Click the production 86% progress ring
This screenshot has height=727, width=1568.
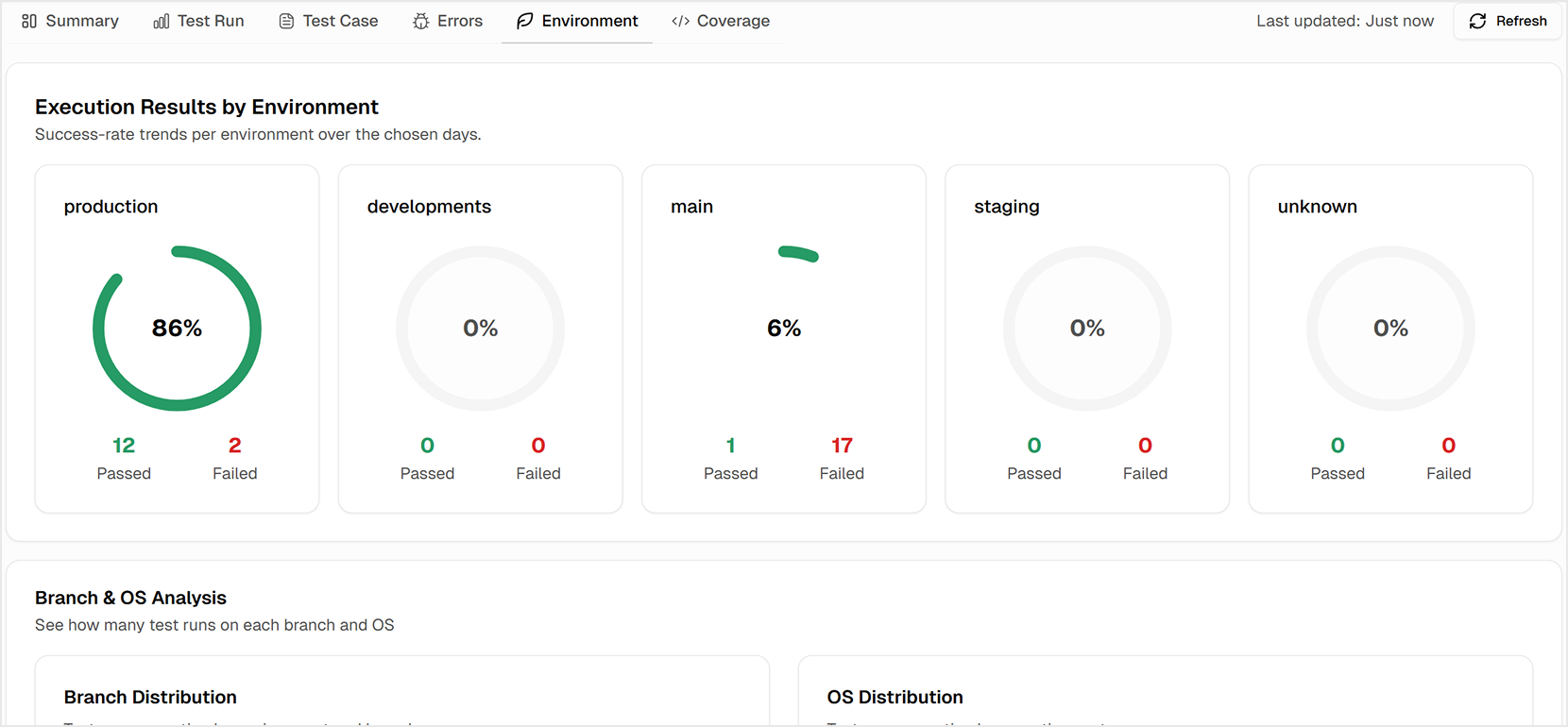point(177,329)
